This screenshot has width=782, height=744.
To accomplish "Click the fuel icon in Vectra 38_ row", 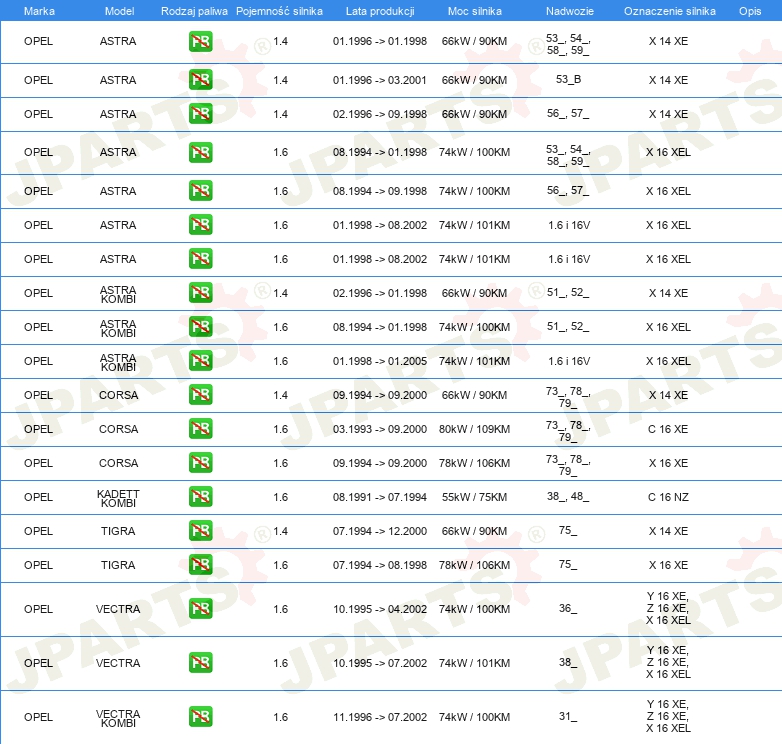I will point(200,663).
